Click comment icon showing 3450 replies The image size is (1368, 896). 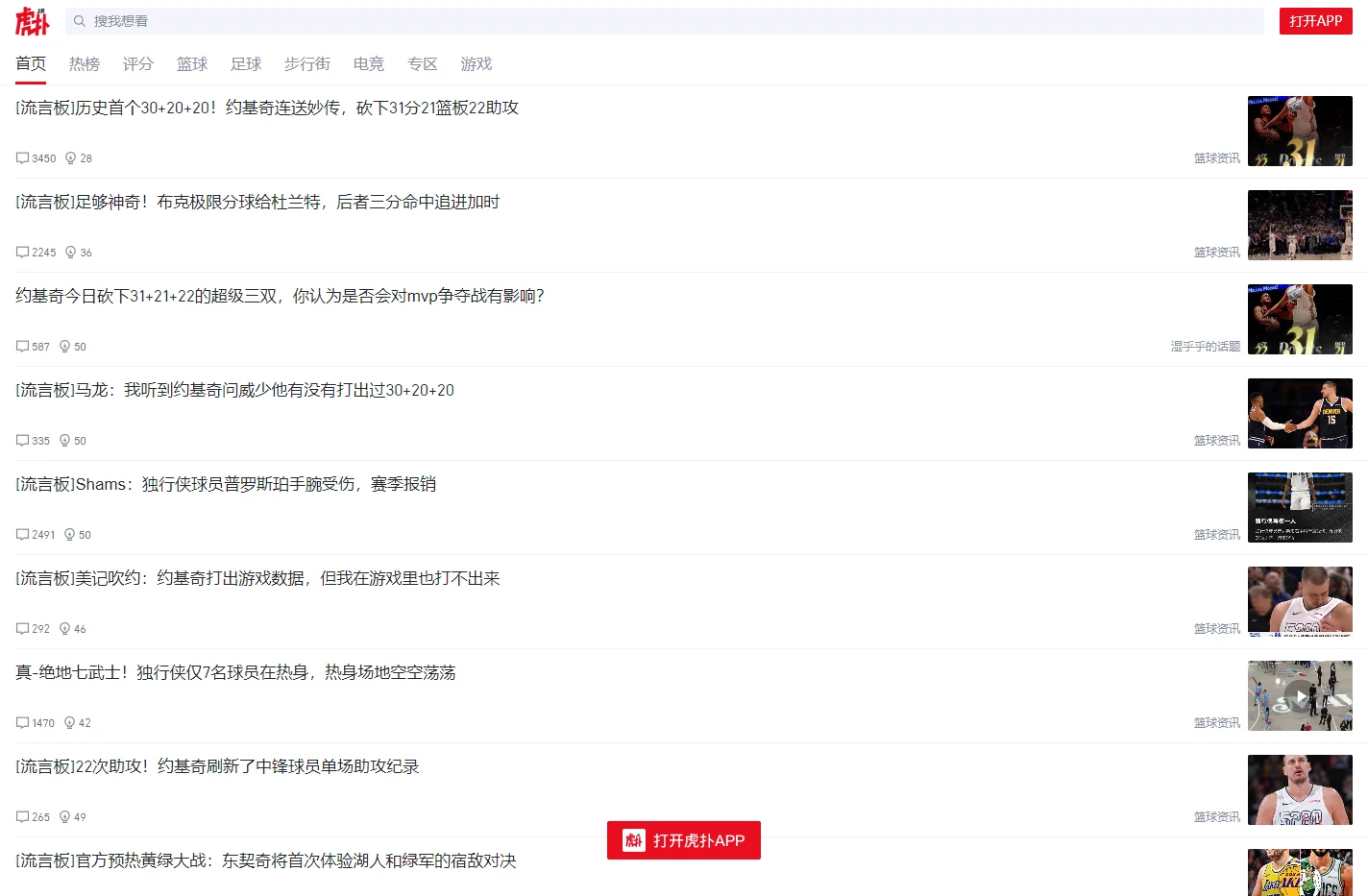click(22, 158)
